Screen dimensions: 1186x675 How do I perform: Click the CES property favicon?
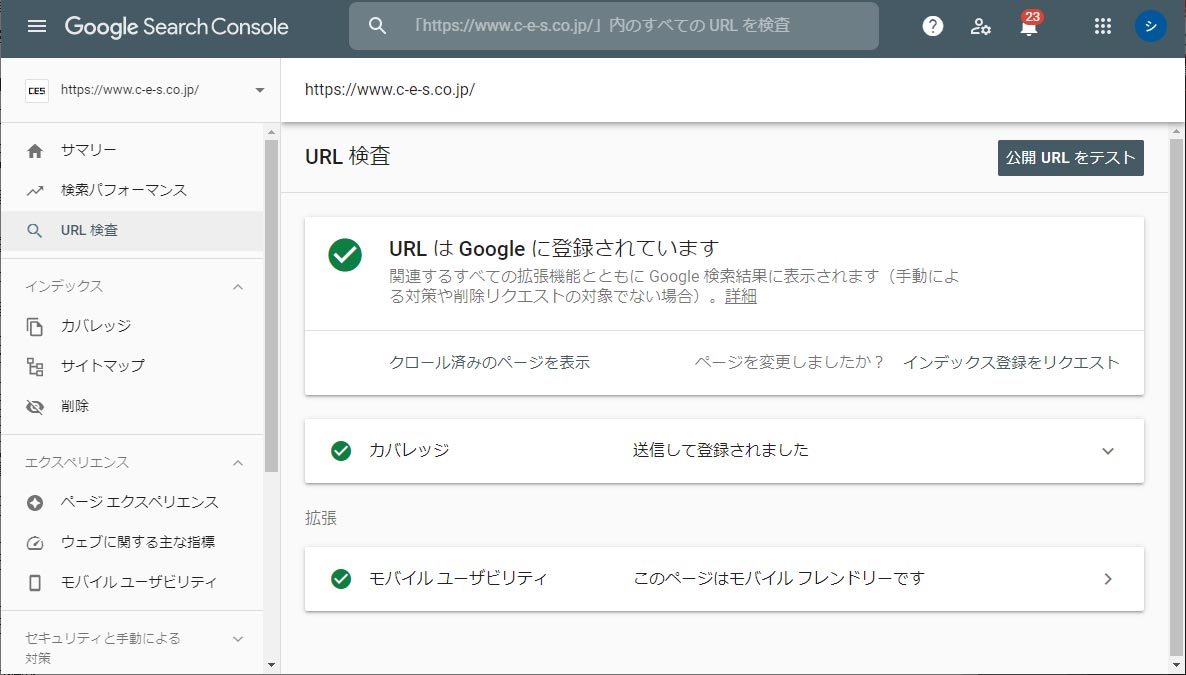click(36, 90)
